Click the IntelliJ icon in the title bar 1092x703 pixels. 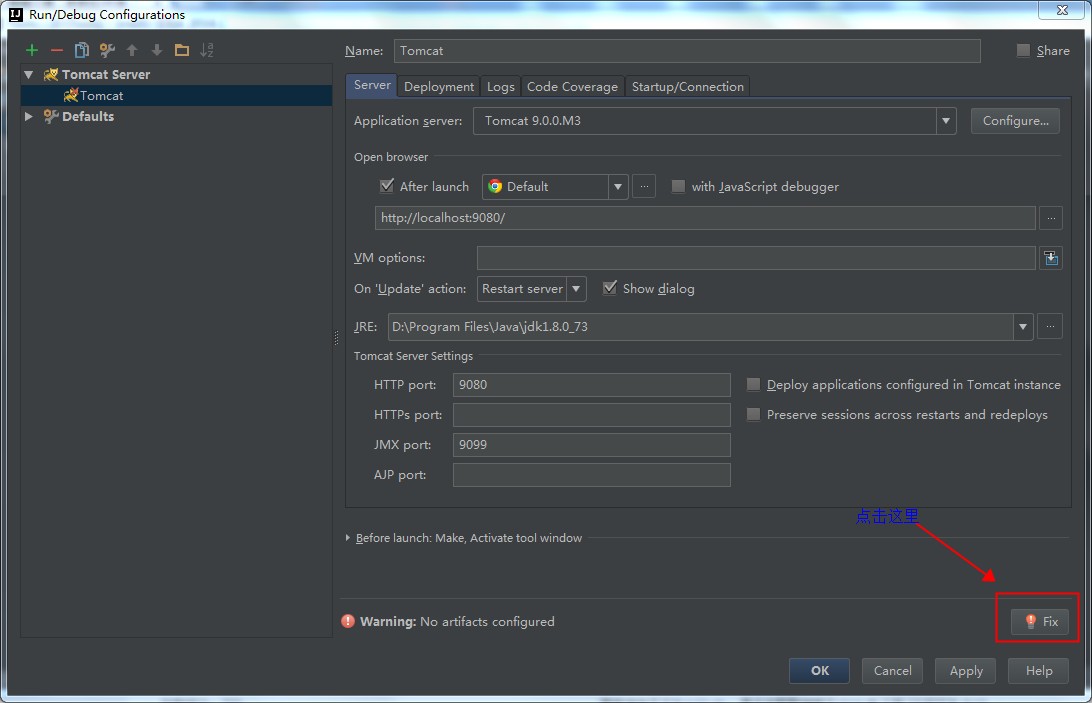[15, 15]
